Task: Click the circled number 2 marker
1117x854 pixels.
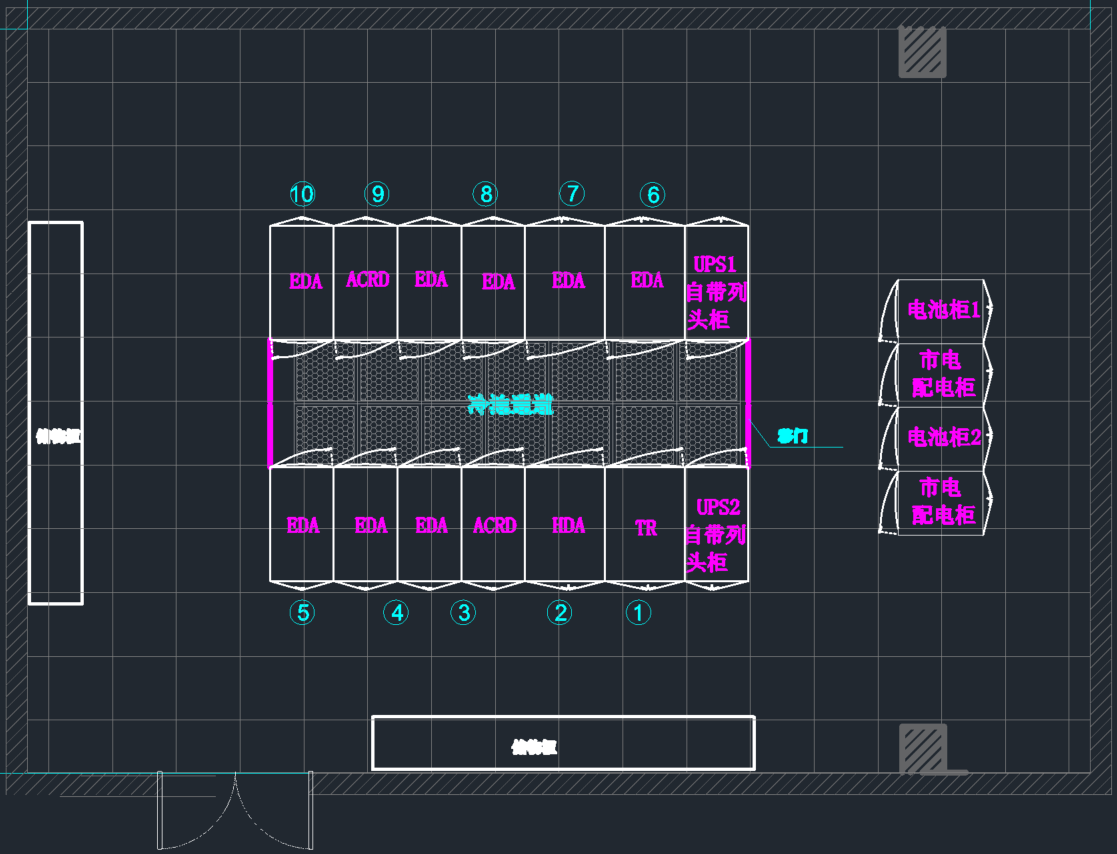Action: point(560,612)
